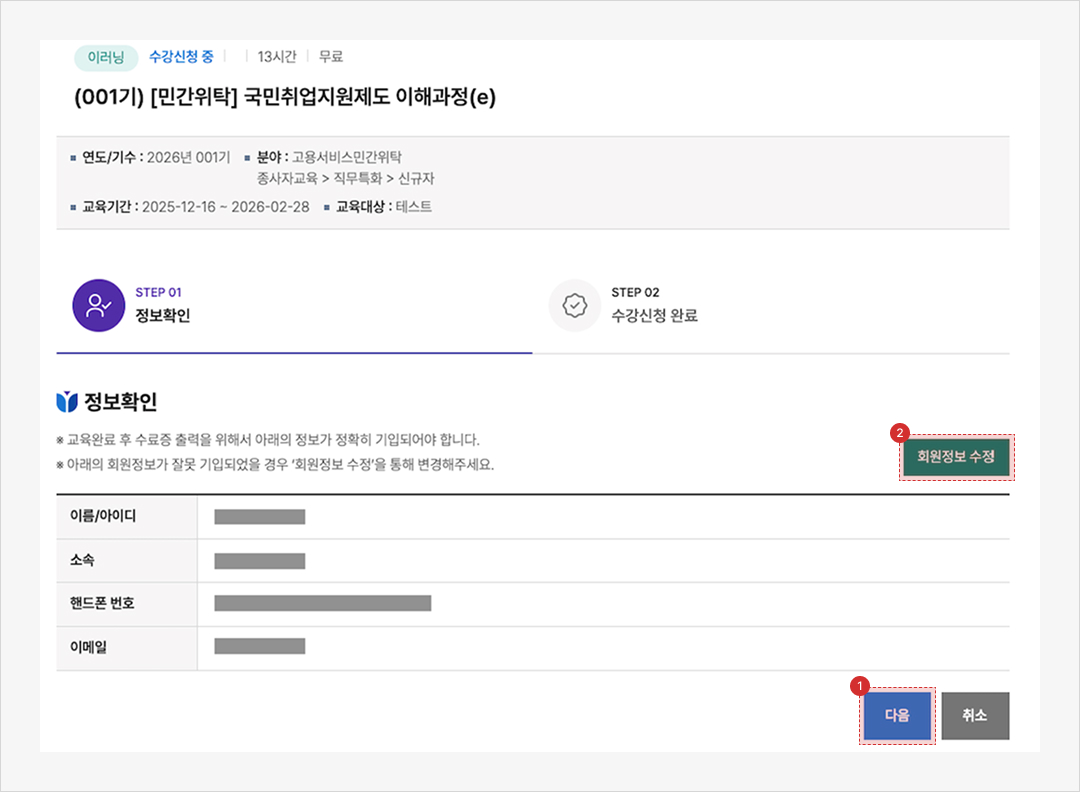The width and height of the screenshot is (1080, 792).
Task: Click the STEP 02 checkmark badge icon
Action: (x=574, y=305)
